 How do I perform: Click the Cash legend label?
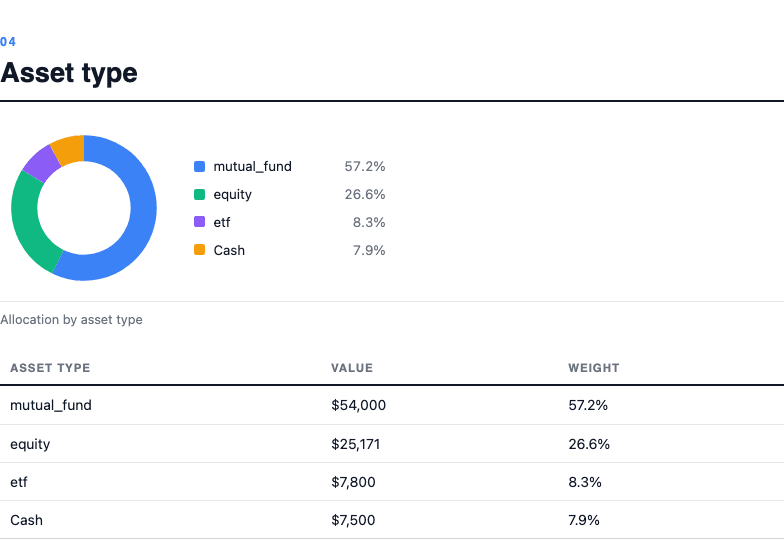click(229, 250)
